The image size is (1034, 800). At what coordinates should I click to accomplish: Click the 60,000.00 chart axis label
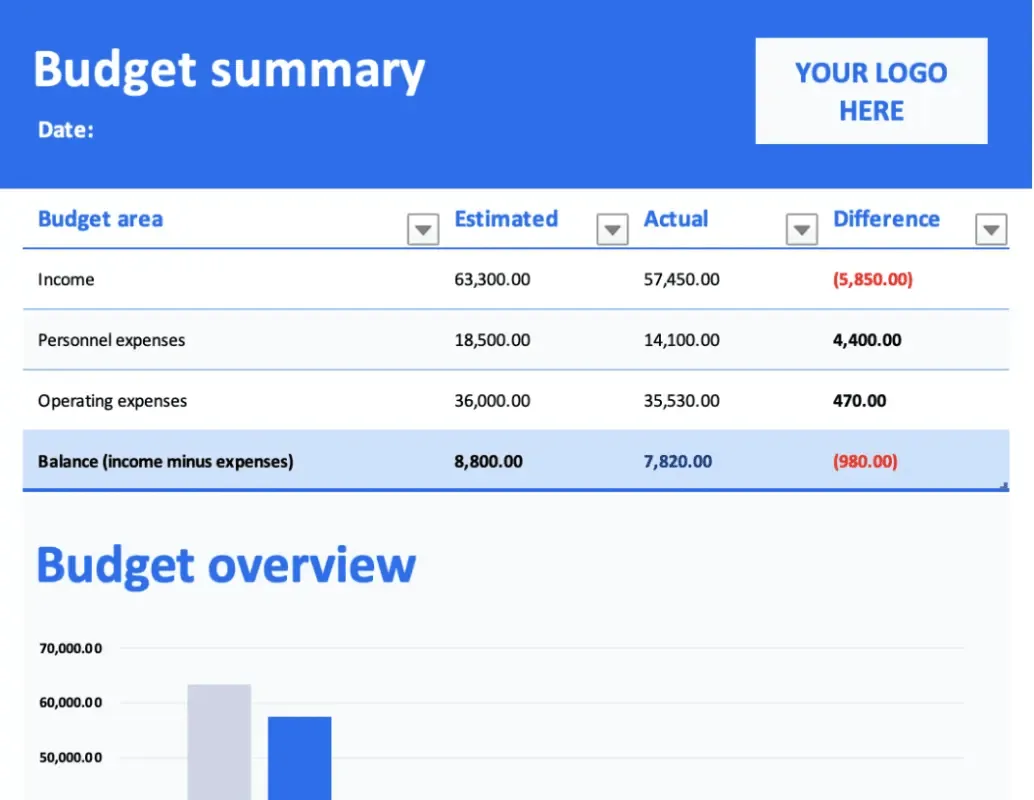pos(71,703)
